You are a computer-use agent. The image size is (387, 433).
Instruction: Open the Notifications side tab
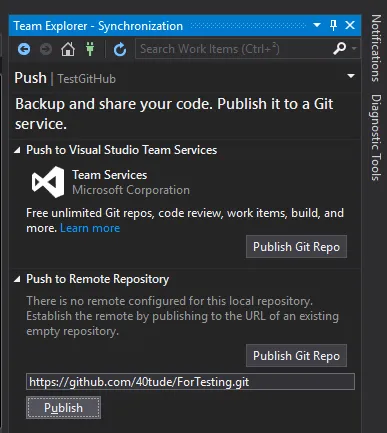tap(376, 48)
